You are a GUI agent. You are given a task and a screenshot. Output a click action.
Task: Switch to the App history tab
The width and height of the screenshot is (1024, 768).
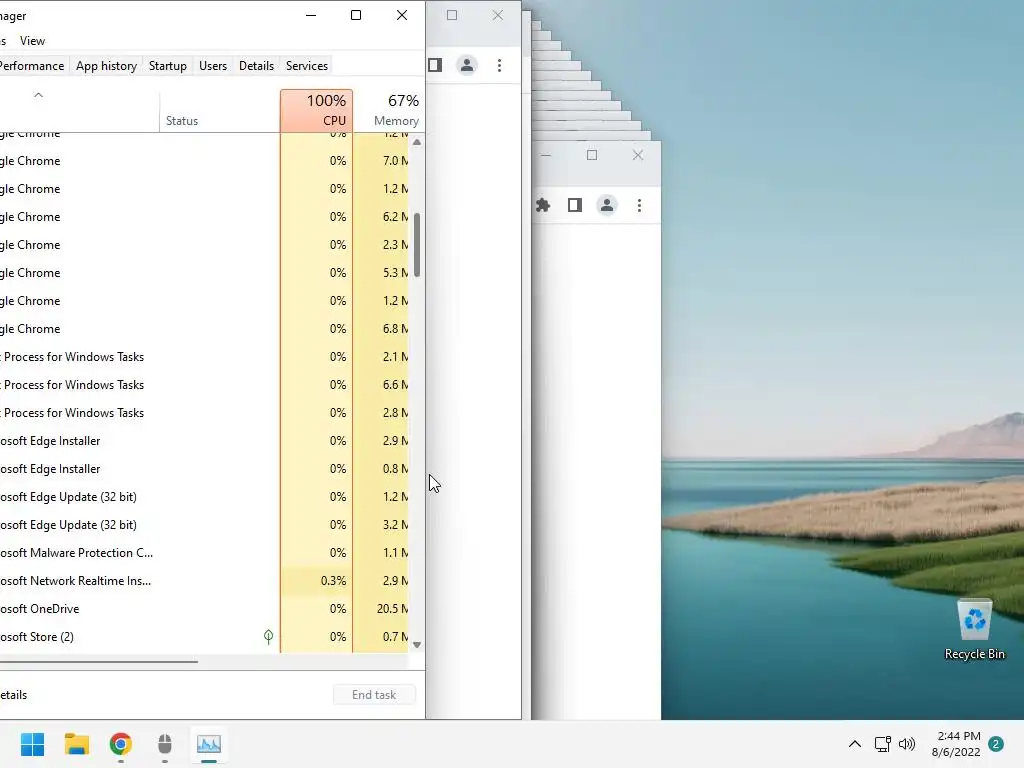(x=106, y=65)
